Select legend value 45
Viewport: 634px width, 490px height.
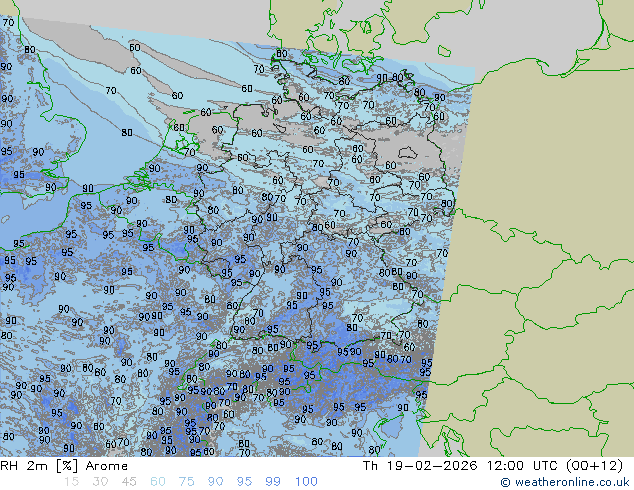click(129, 482)
